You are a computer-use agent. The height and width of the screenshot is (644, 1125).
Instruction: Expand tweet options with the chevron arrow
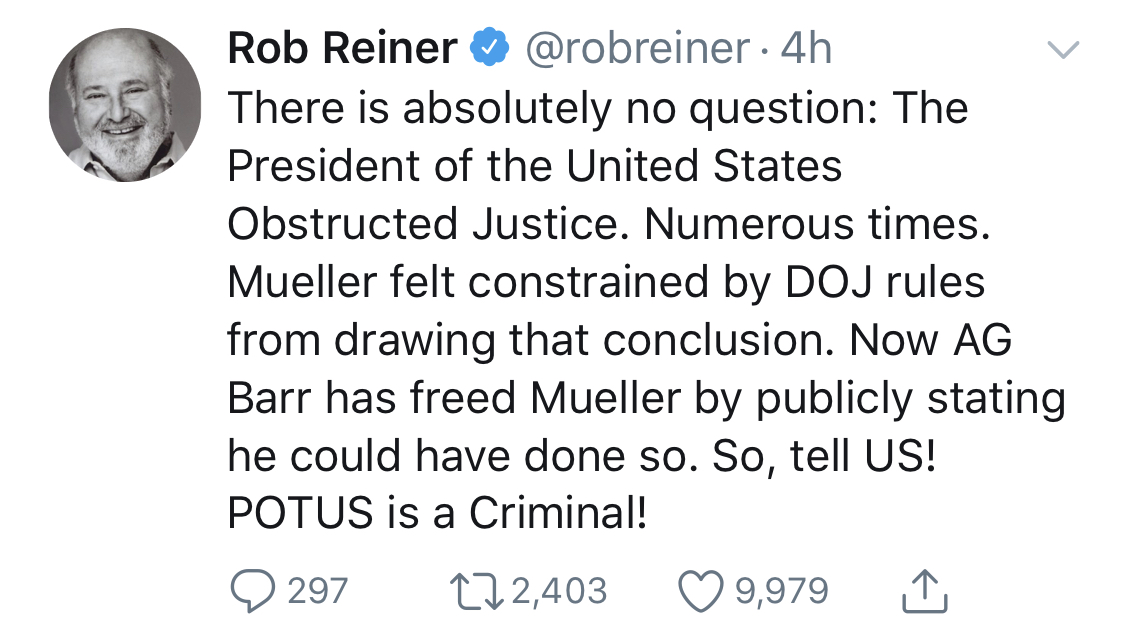pos(1063,49)
